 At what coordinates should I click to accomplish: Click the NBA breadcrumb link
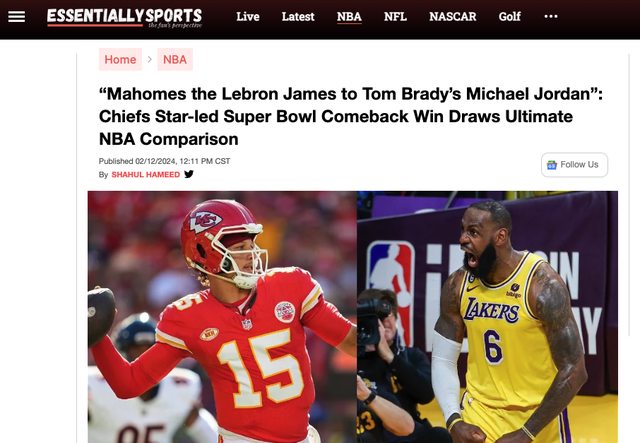click(175, 60)
